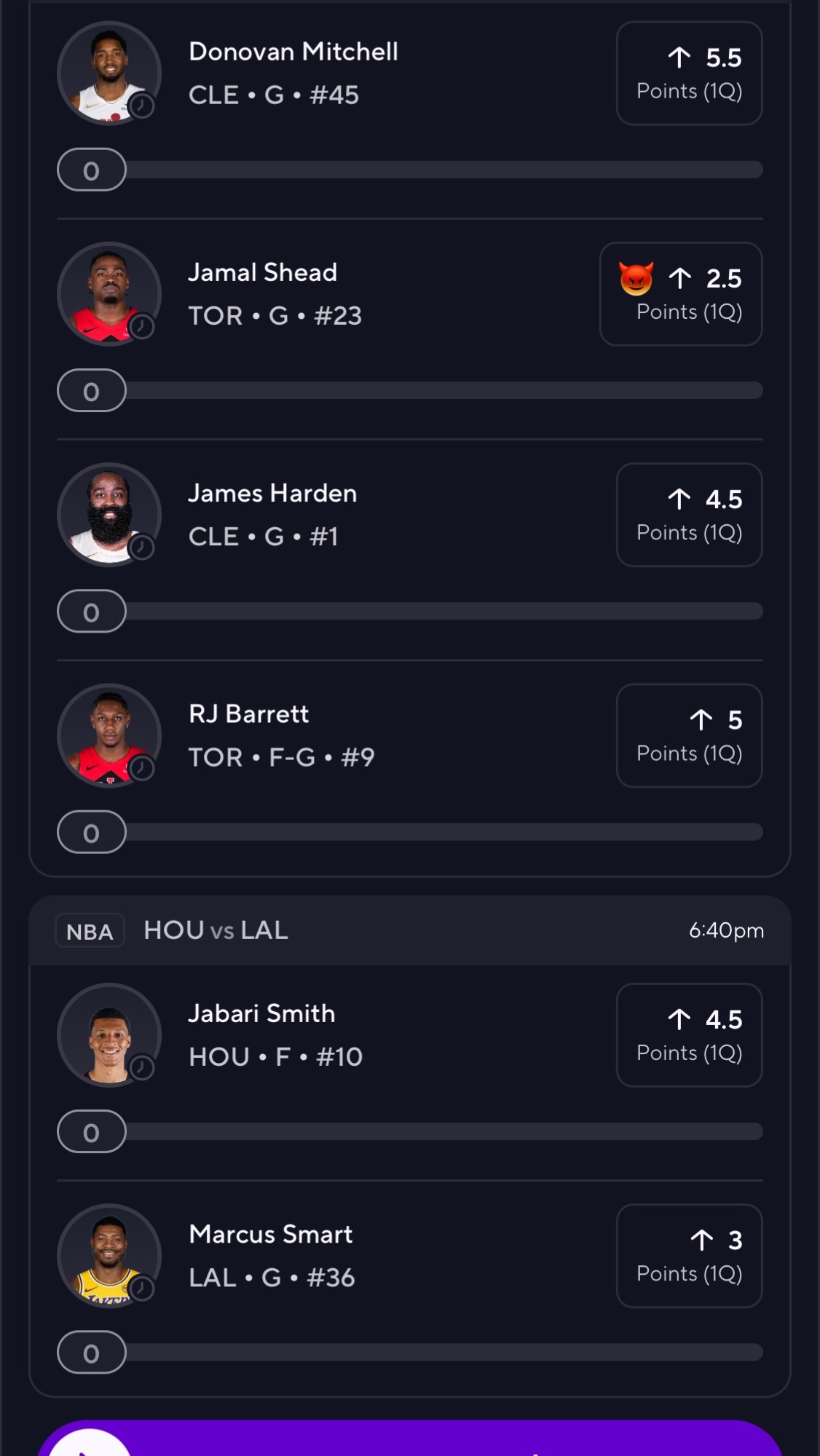Image resolution: width=820 pixels, height=1456 pixels.
Task: Tap the clock icon on James Harden's avatar
Action: coord(142,547)
